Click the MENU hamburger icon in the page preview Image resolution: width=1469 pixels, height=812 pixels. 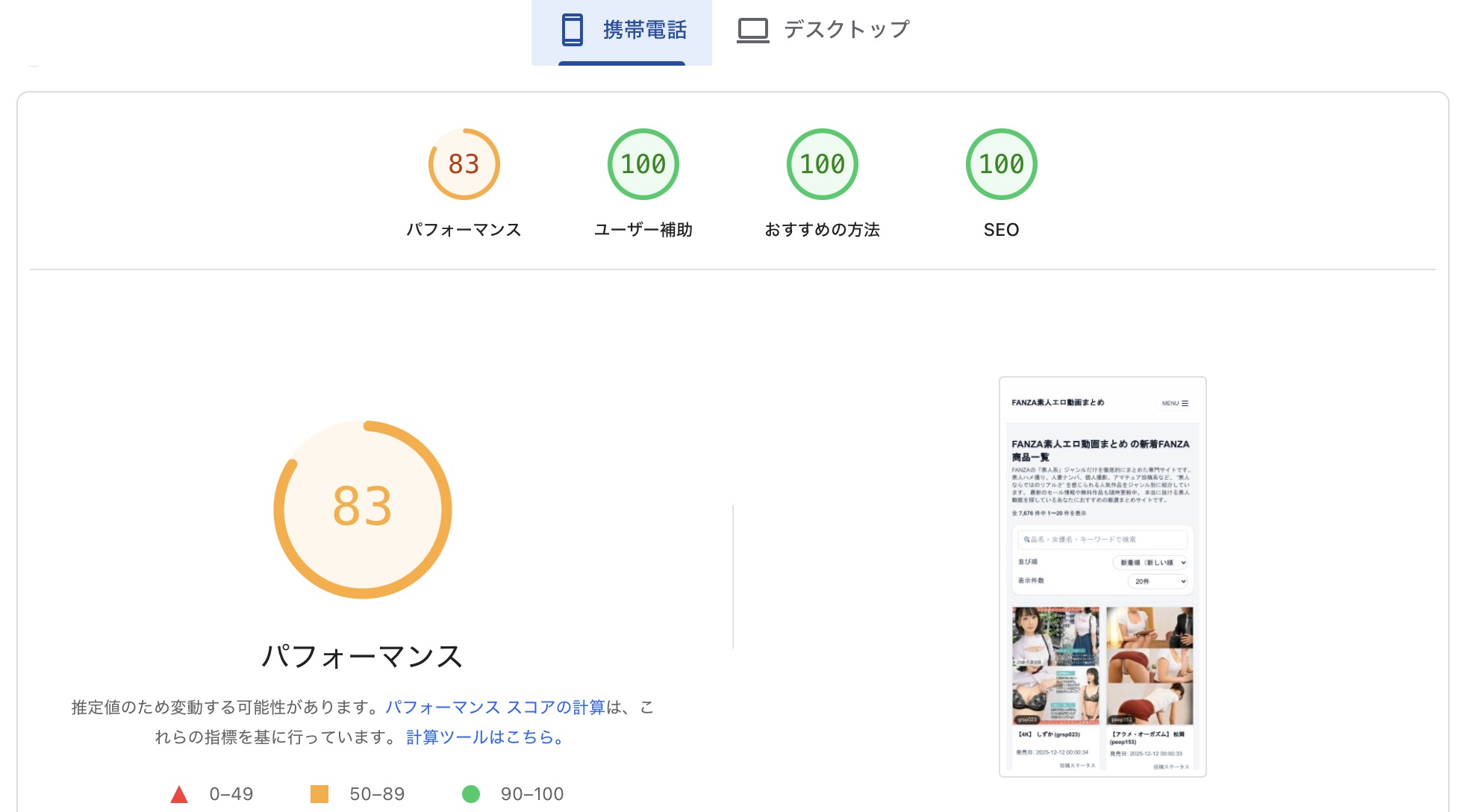1185,402
